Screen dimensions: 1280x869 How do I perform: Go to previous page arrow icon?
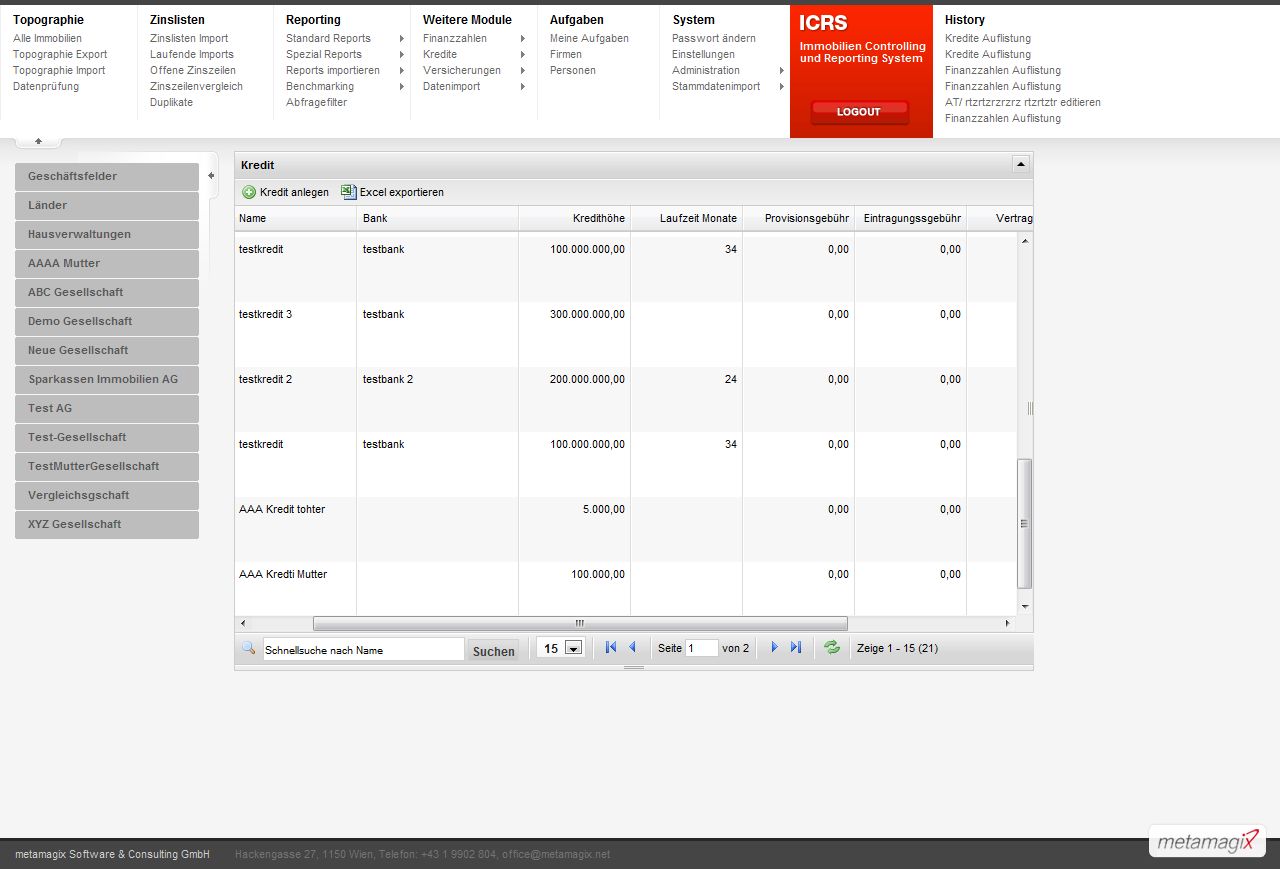pos(632,648)
